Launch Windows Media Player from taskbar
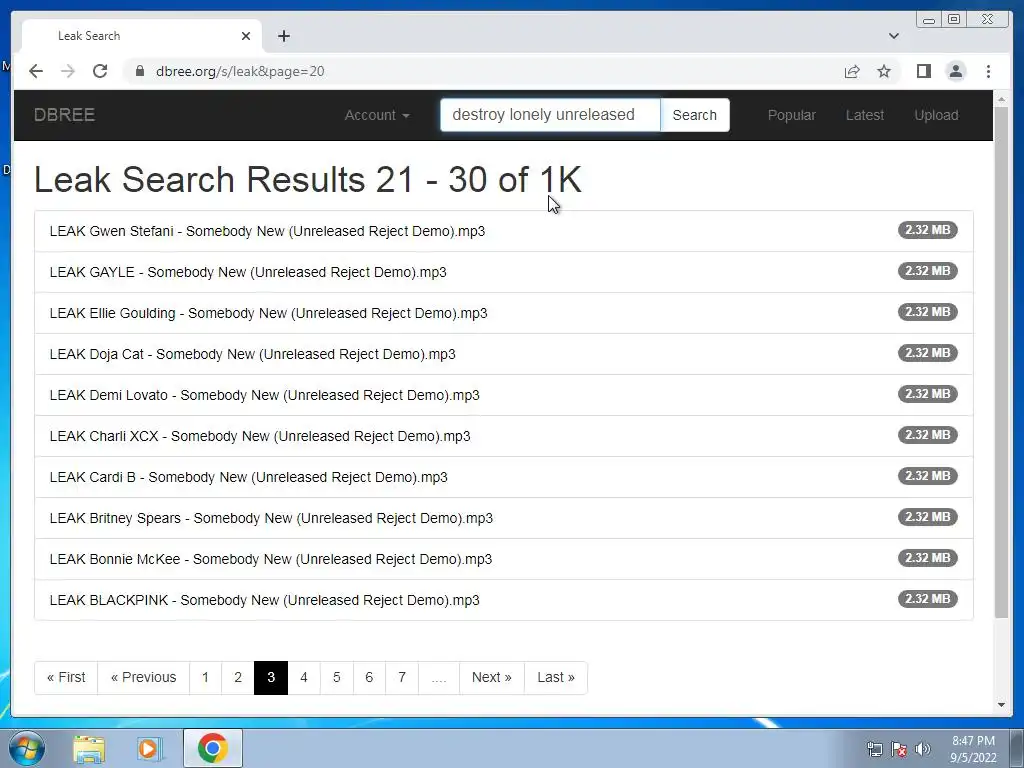 point(150,748)
